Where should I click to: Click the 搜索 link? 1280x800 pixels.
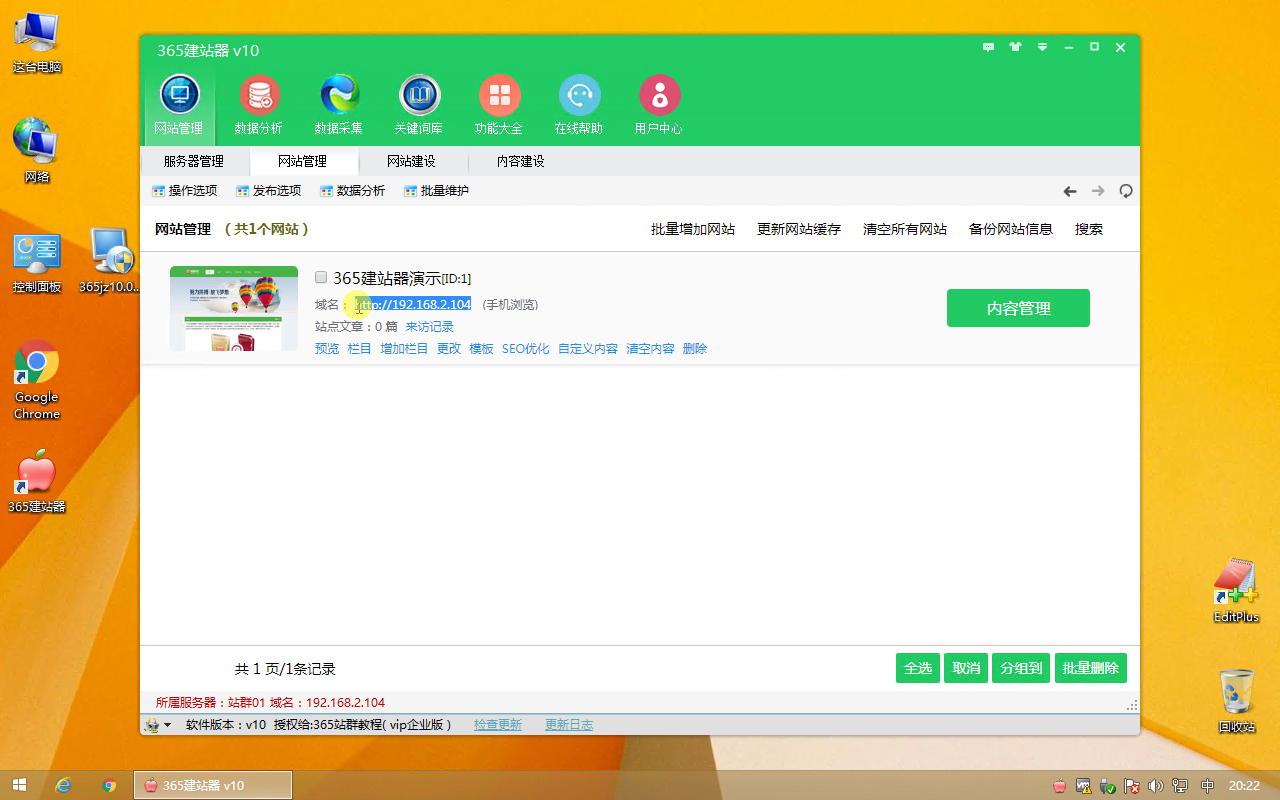(x=1089, y=229)
